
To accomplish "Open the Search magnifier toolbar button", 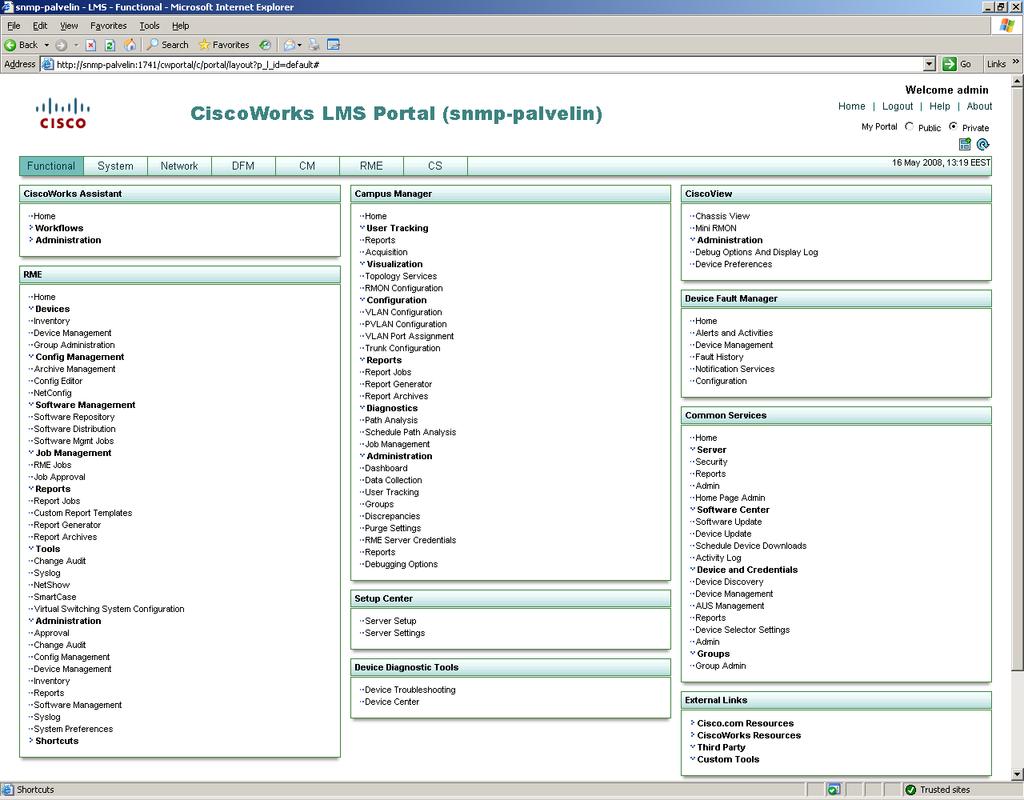I will tap(167, 44).
